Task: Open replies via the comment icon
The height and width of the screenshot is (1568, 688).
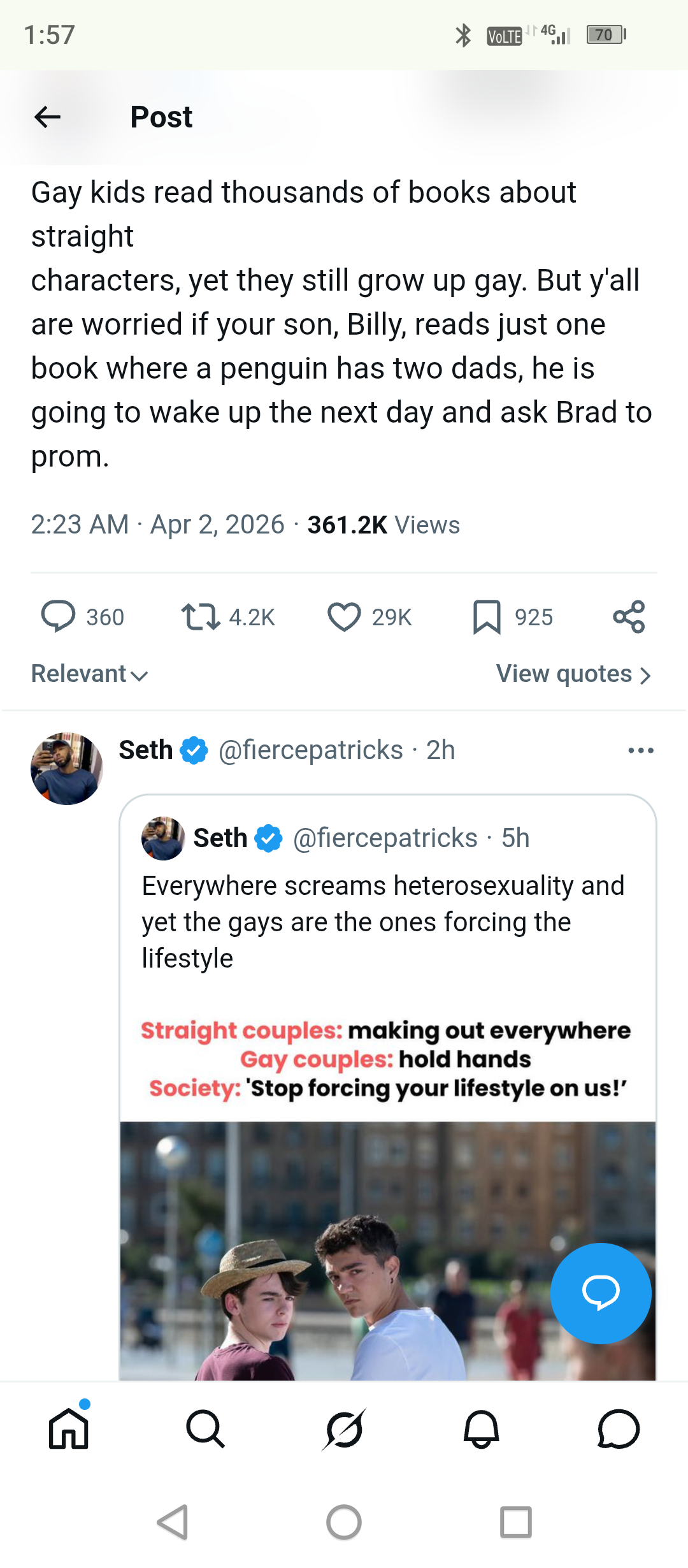Action: click(58, 616)
